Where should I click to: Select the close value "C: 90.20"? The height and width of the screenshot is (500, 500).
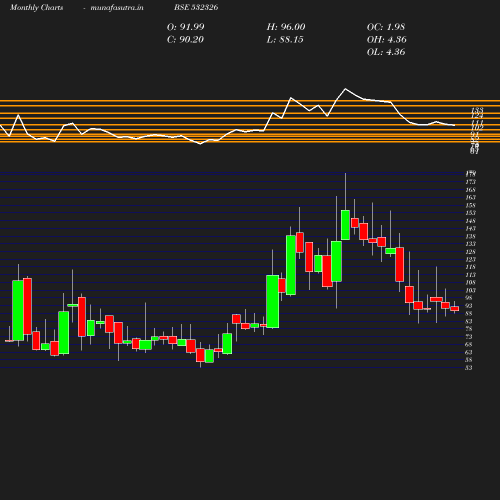point(185,40)
